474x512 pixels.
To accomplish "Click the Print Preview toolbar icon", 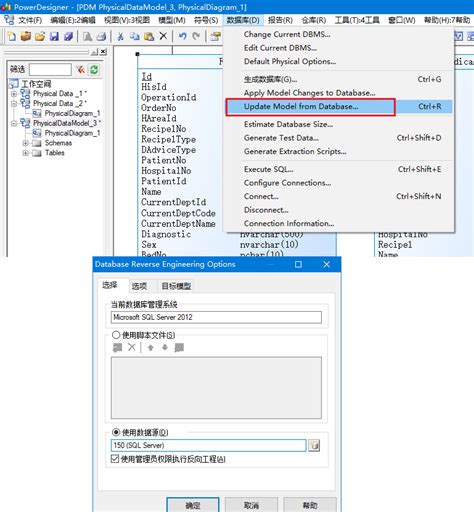I will pos(87,36).
